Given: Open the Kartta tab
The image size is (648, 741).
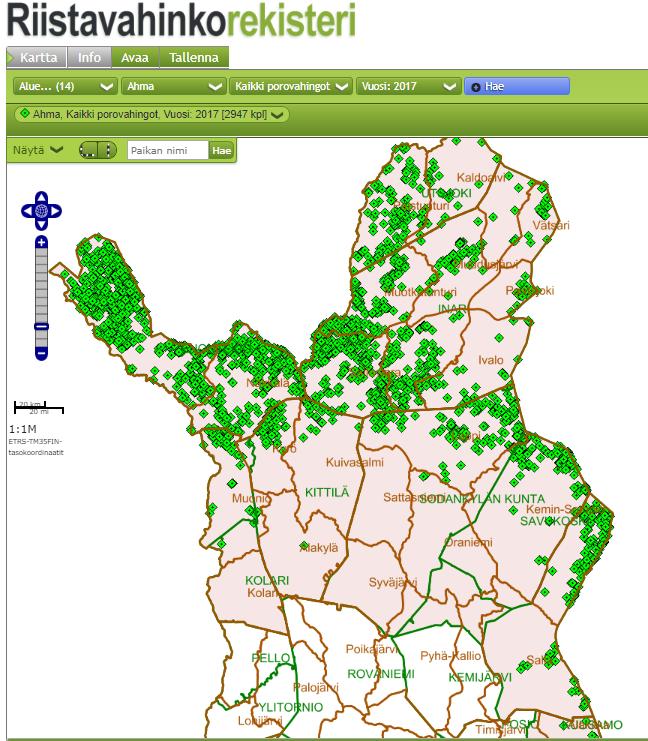Looking at the screenshot, I should tap(37, 58).
